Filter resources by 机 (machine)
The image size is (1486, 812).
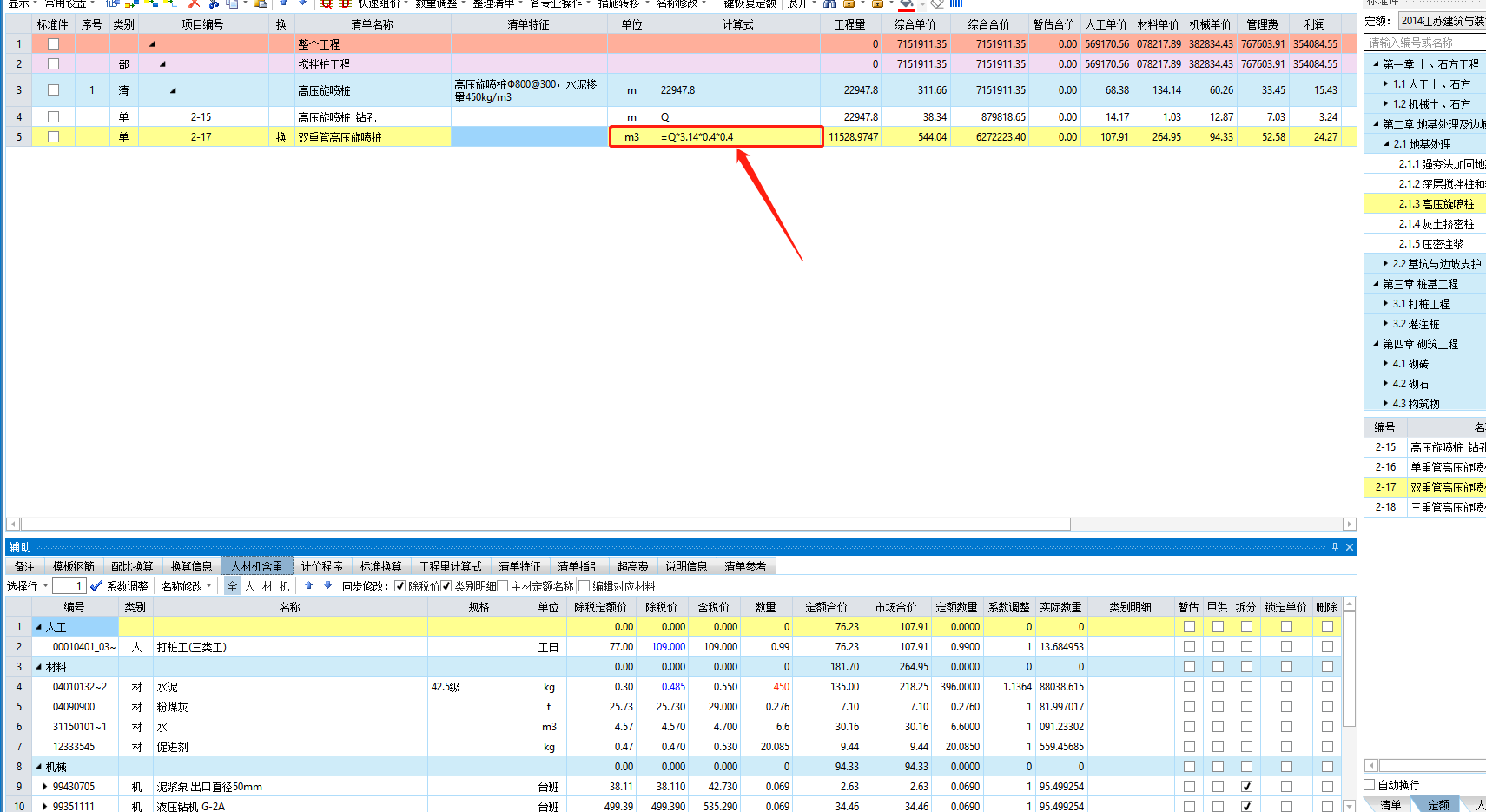[x=284, y=586]
